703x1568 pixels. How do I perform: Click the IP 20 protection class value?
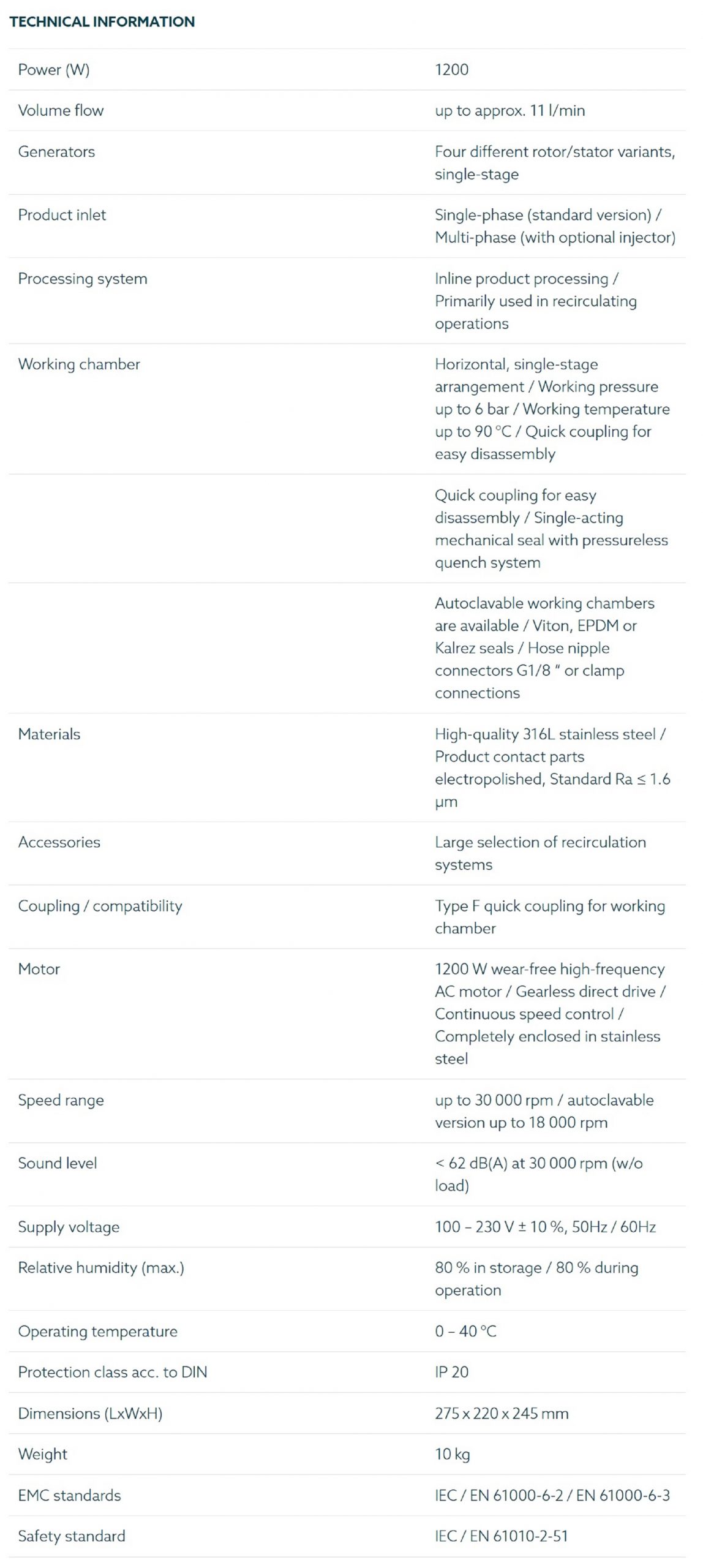pos(451,1372)
